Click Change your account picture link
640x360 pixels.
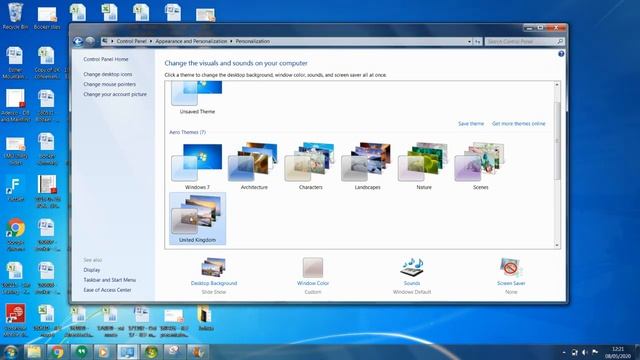point(115,94)
